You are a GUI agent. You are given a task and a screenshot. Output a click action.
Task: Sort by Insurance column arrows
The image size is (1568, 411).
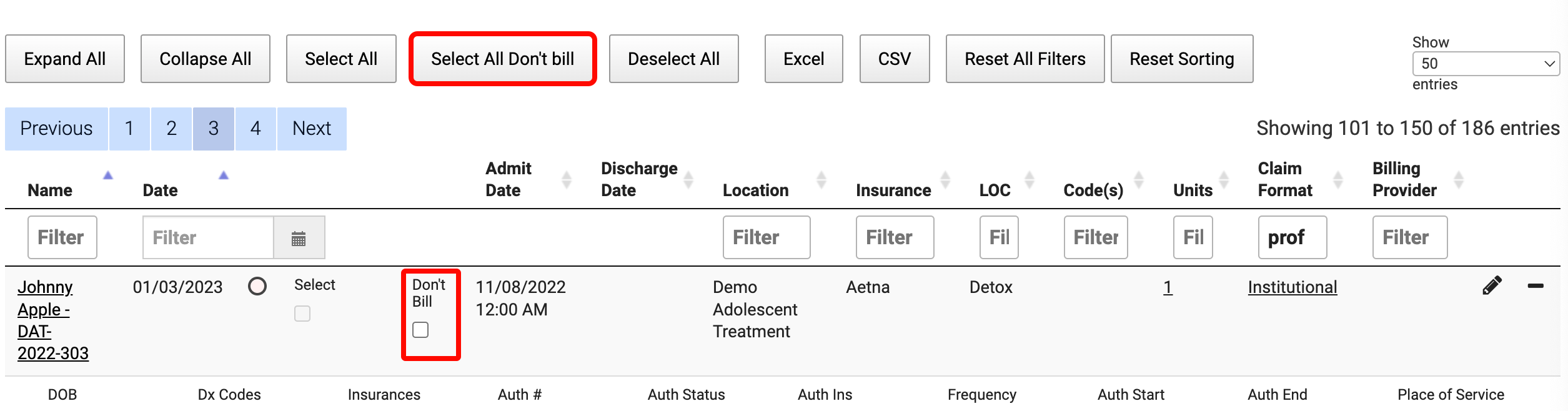[x=945, y=180]
